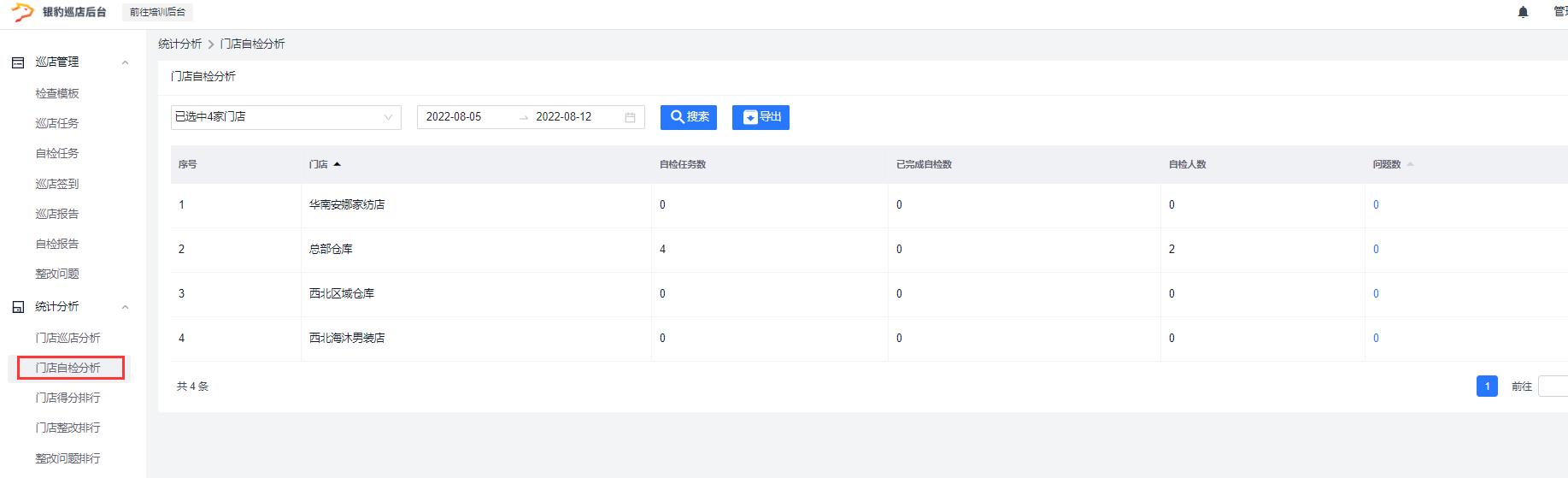Sort table by 问题数 column arrow
The width and height of the screenshot is (1568, 478).
click(x=1410, y=164)
